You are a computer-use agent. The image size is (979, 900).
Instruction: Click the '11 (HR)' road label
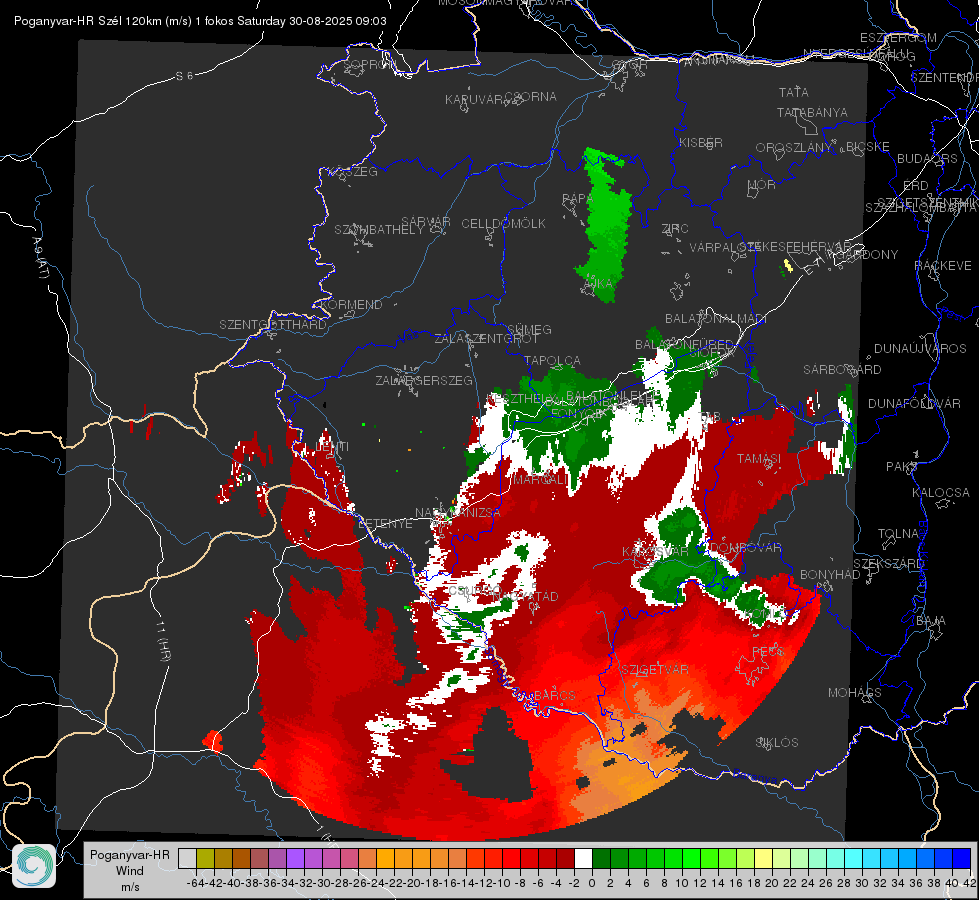tap(164, 639)
